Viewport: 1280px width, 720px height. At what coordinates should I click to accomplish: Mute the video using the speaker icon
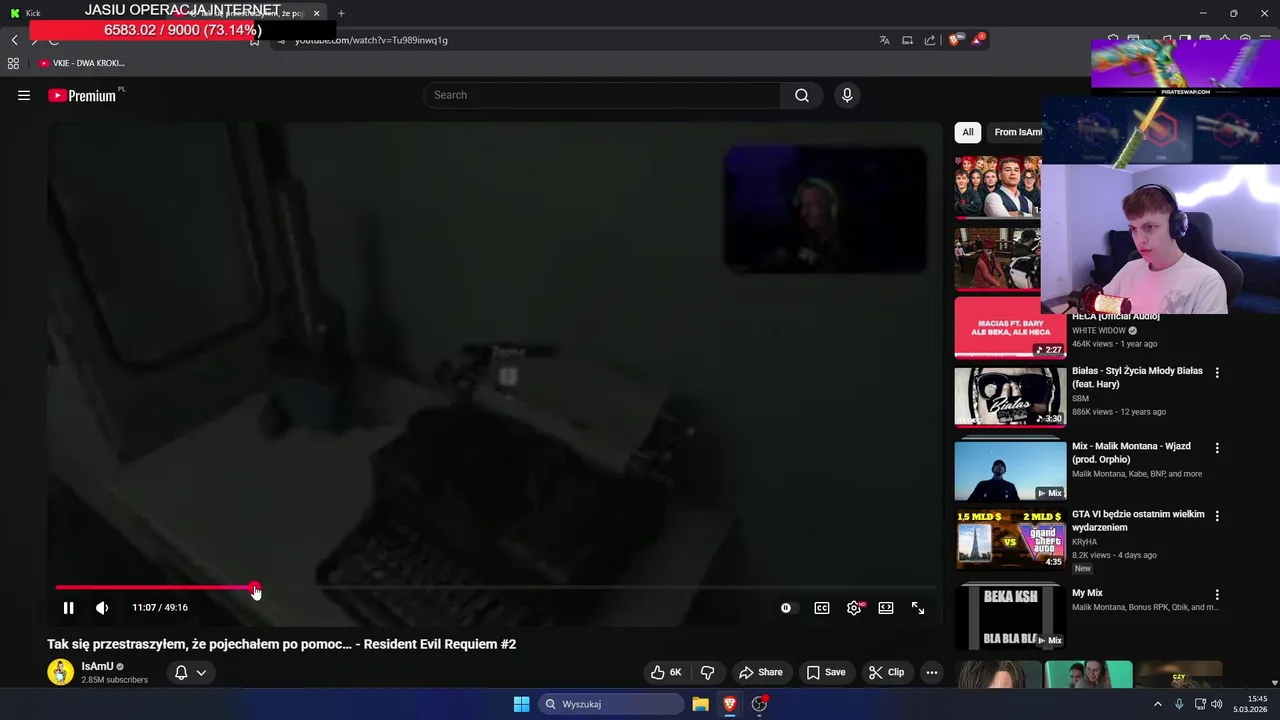point(102,608)
